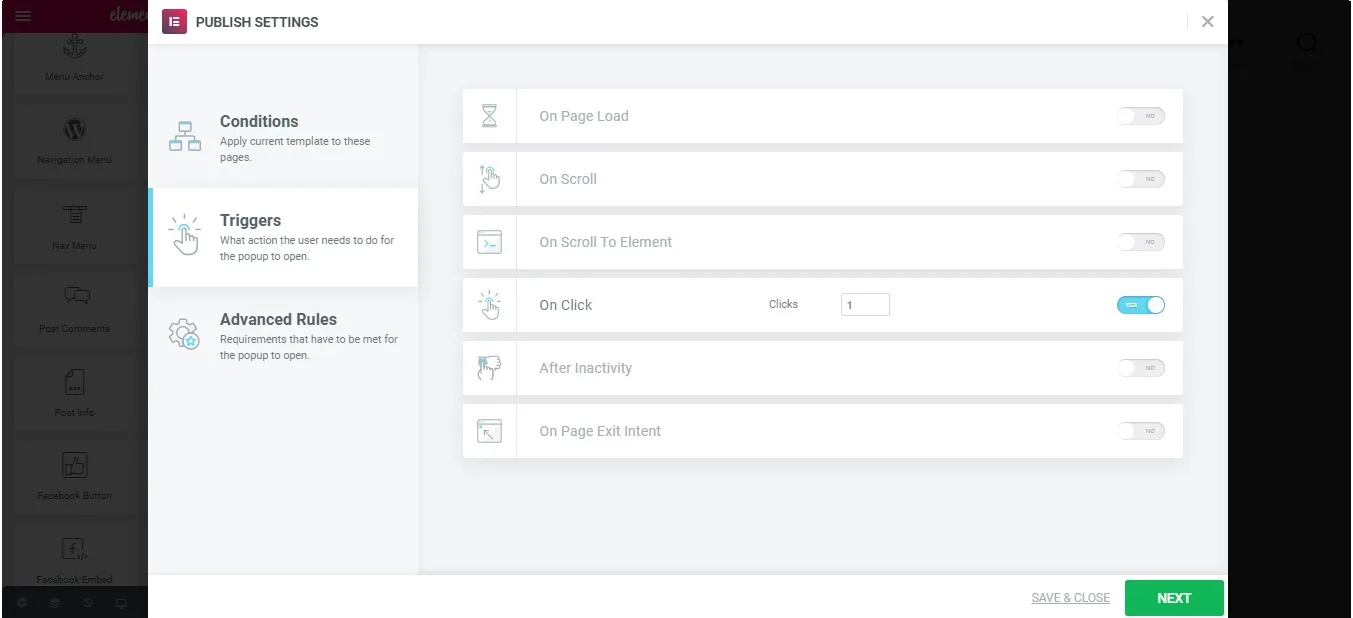Select the Navigation Menu WordPress widget
The image size is (1353, 618).
[x=74, y=141]
